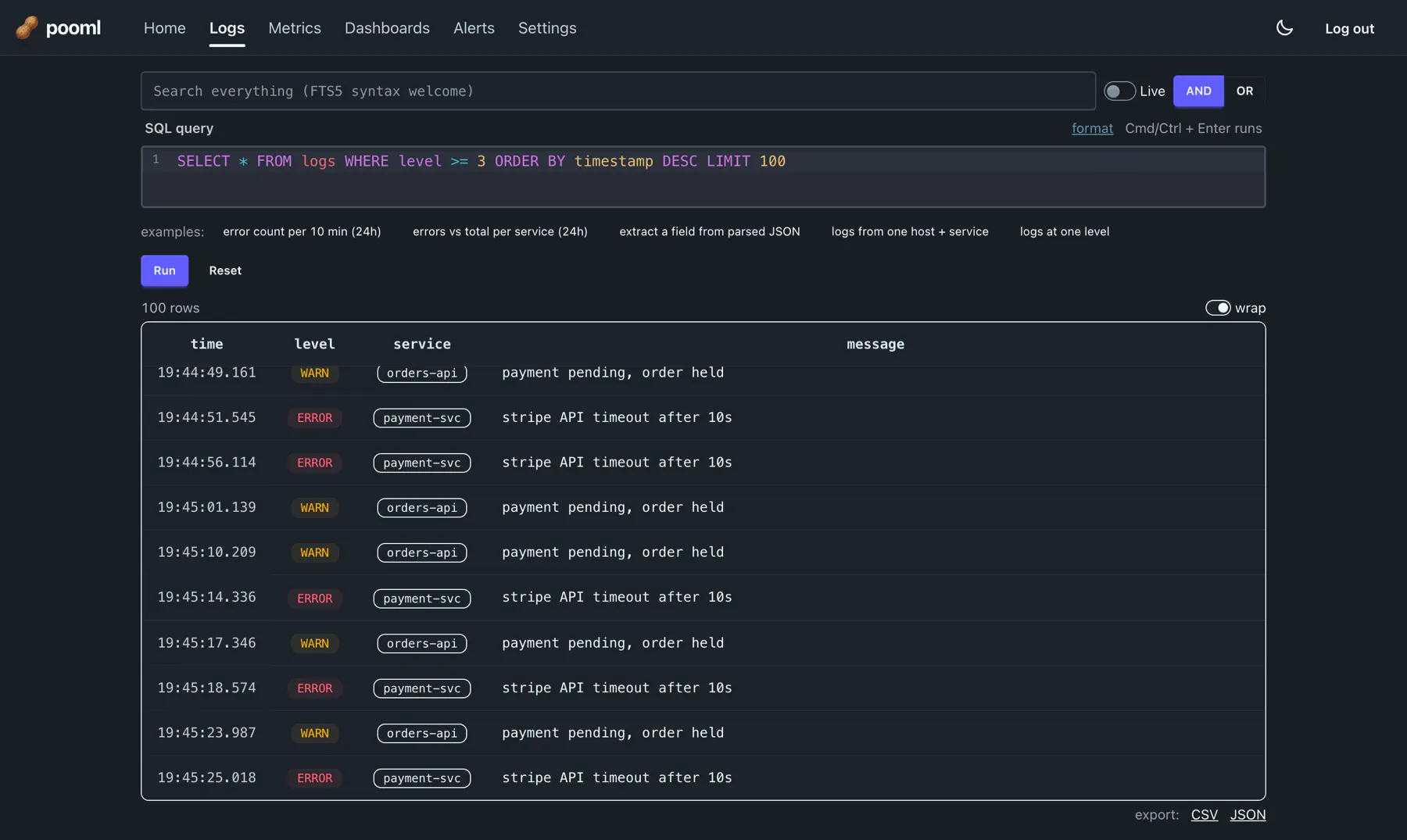
Task: Reset the query with the Reset button
Action: (225, 270)
